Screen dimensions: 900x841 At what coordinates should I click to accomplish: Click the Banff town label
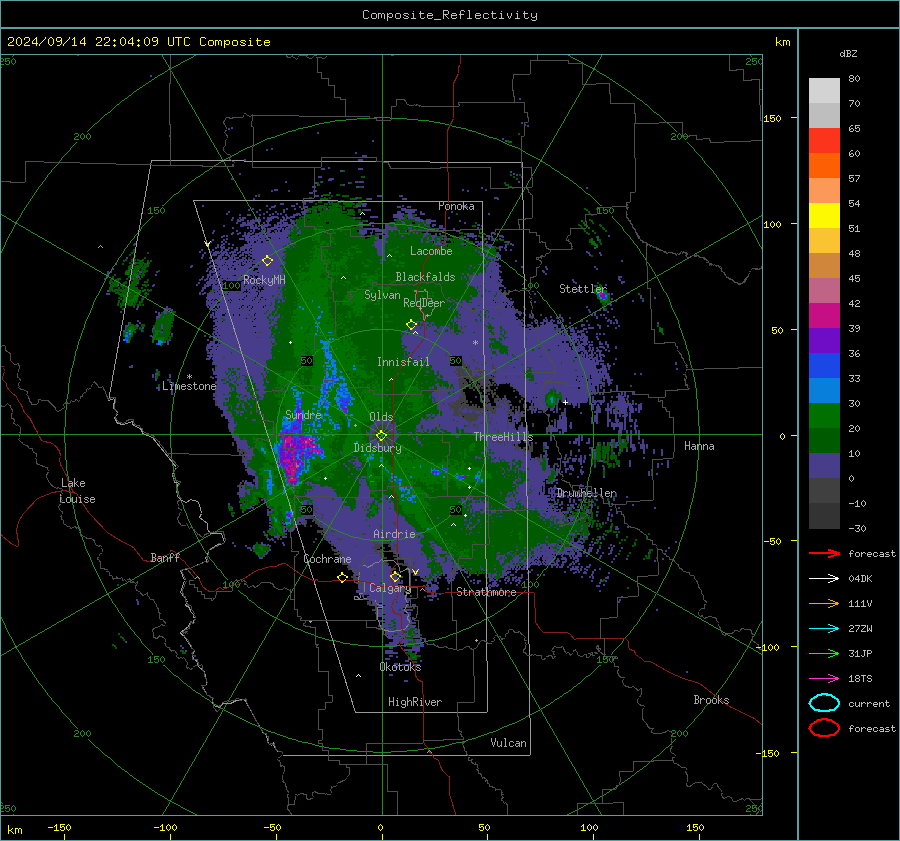pos(165,558)
